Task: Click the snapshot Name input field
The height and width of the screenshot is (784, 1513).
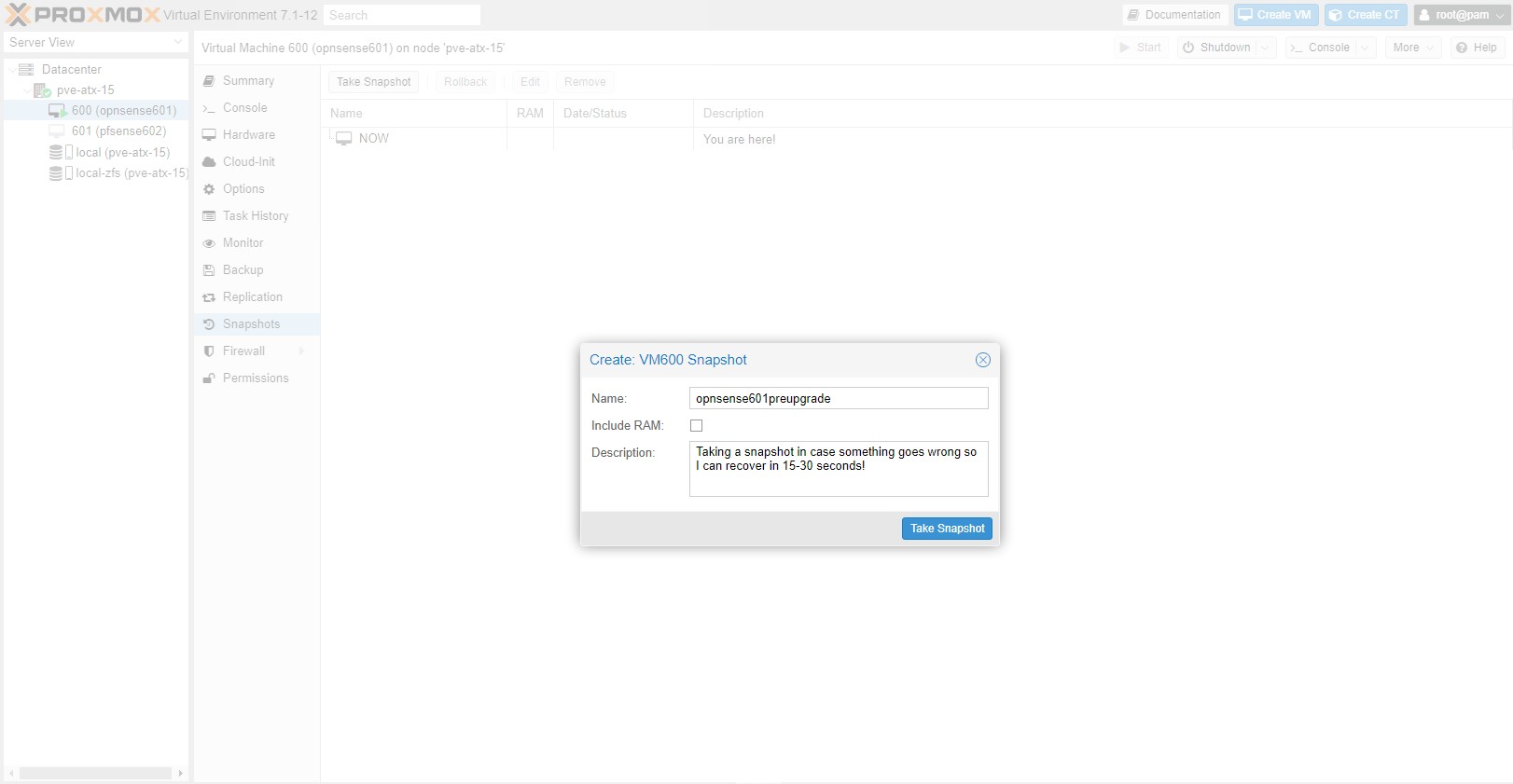Action: point(839,399)
